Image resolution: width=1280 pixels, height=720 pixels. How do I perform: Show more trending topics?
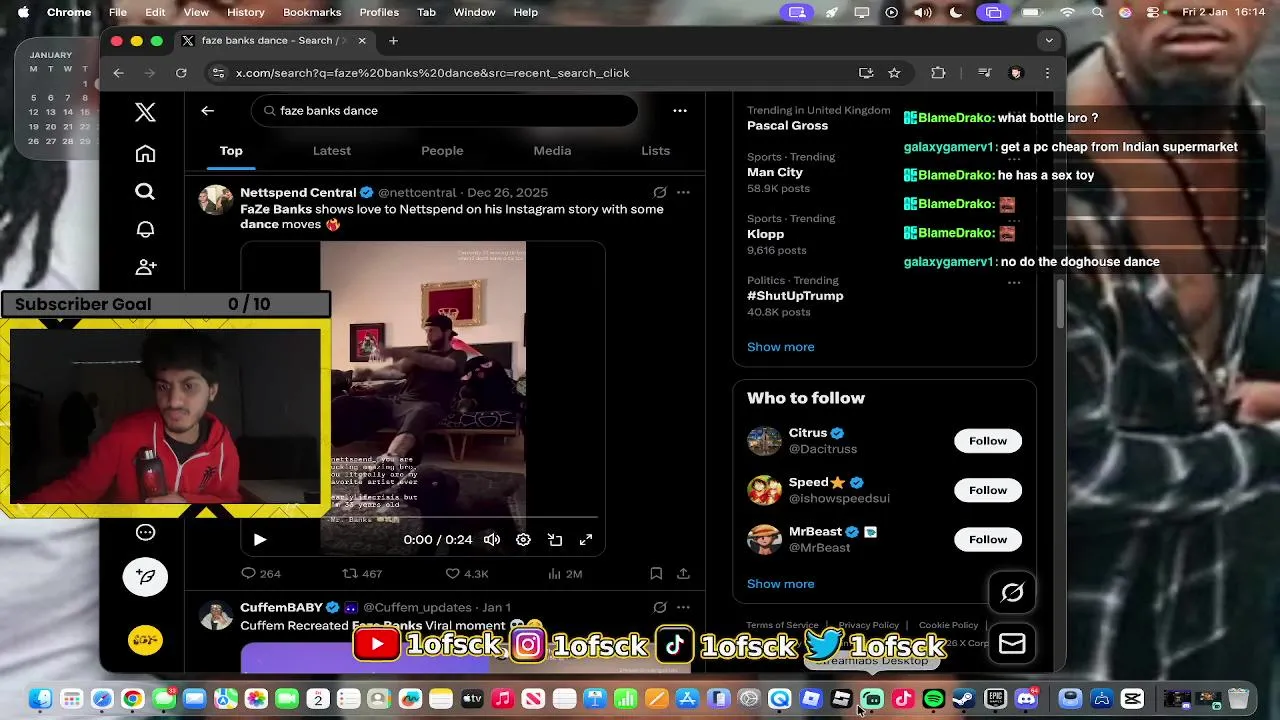tap(780, 347)
